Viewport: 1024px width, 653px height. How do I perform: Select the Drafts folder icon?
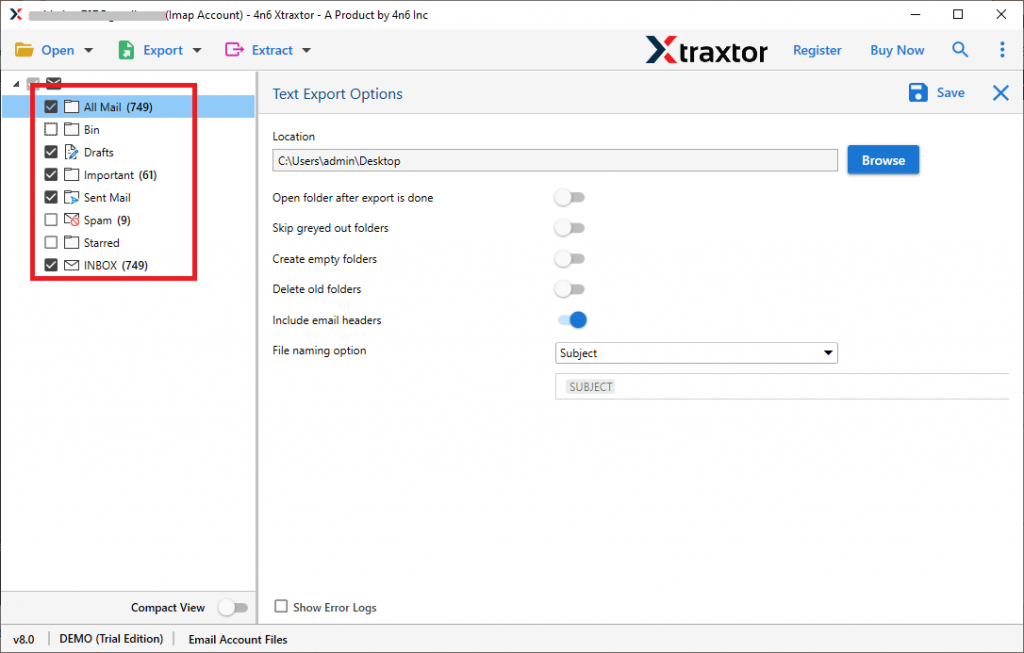pos(70,151)
